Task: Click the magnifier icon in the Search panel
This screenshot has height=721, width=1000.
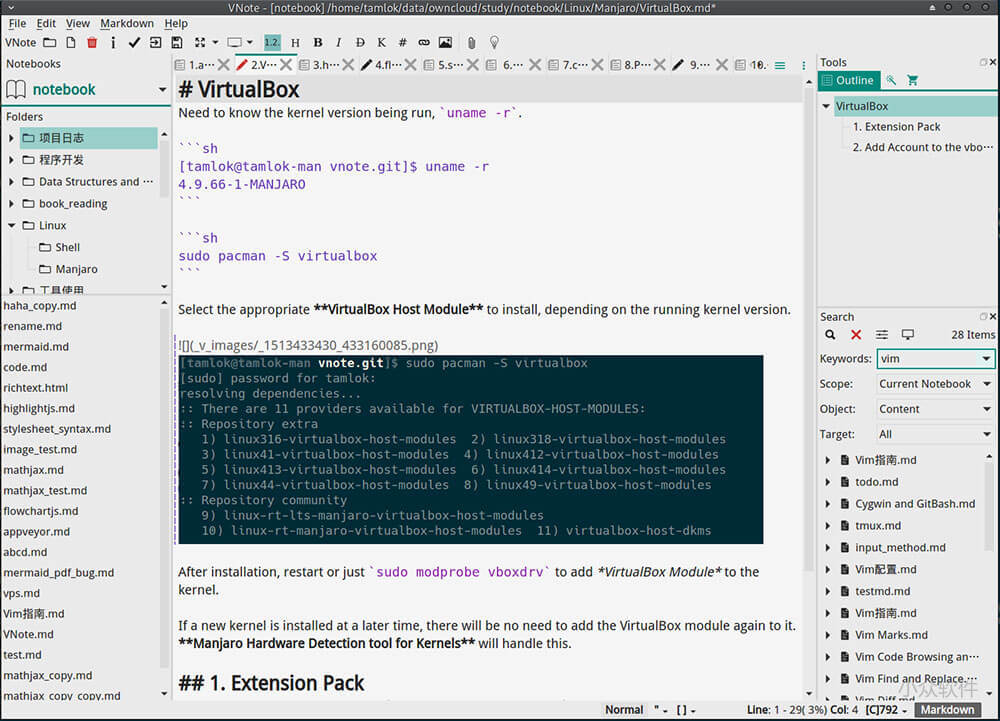Action: click(x=829, y=334)
